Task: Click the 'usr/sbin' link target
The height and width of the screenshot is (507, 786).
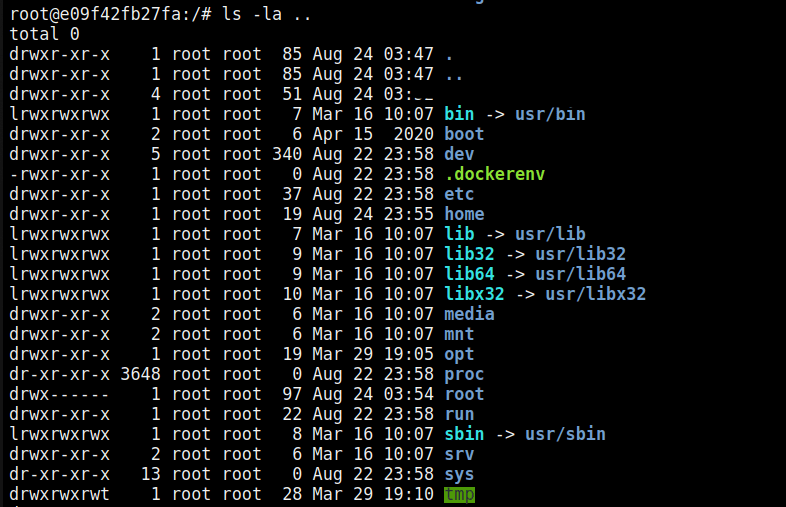Action: coord(565,434)
